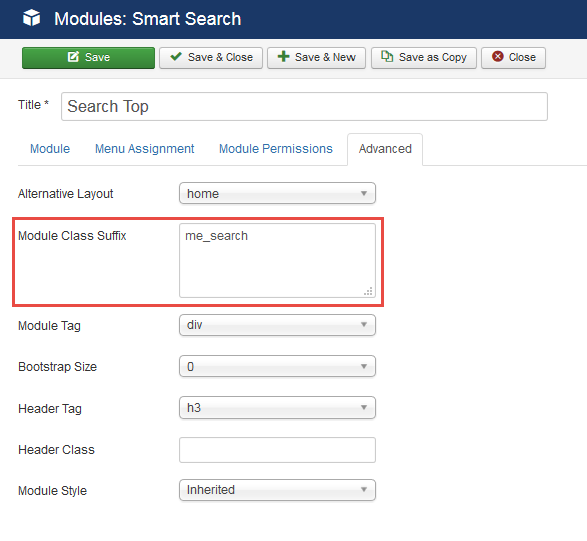The image size is (587, 541).
Task: Open the Menu Assignment tab
Action: [145, 149]
